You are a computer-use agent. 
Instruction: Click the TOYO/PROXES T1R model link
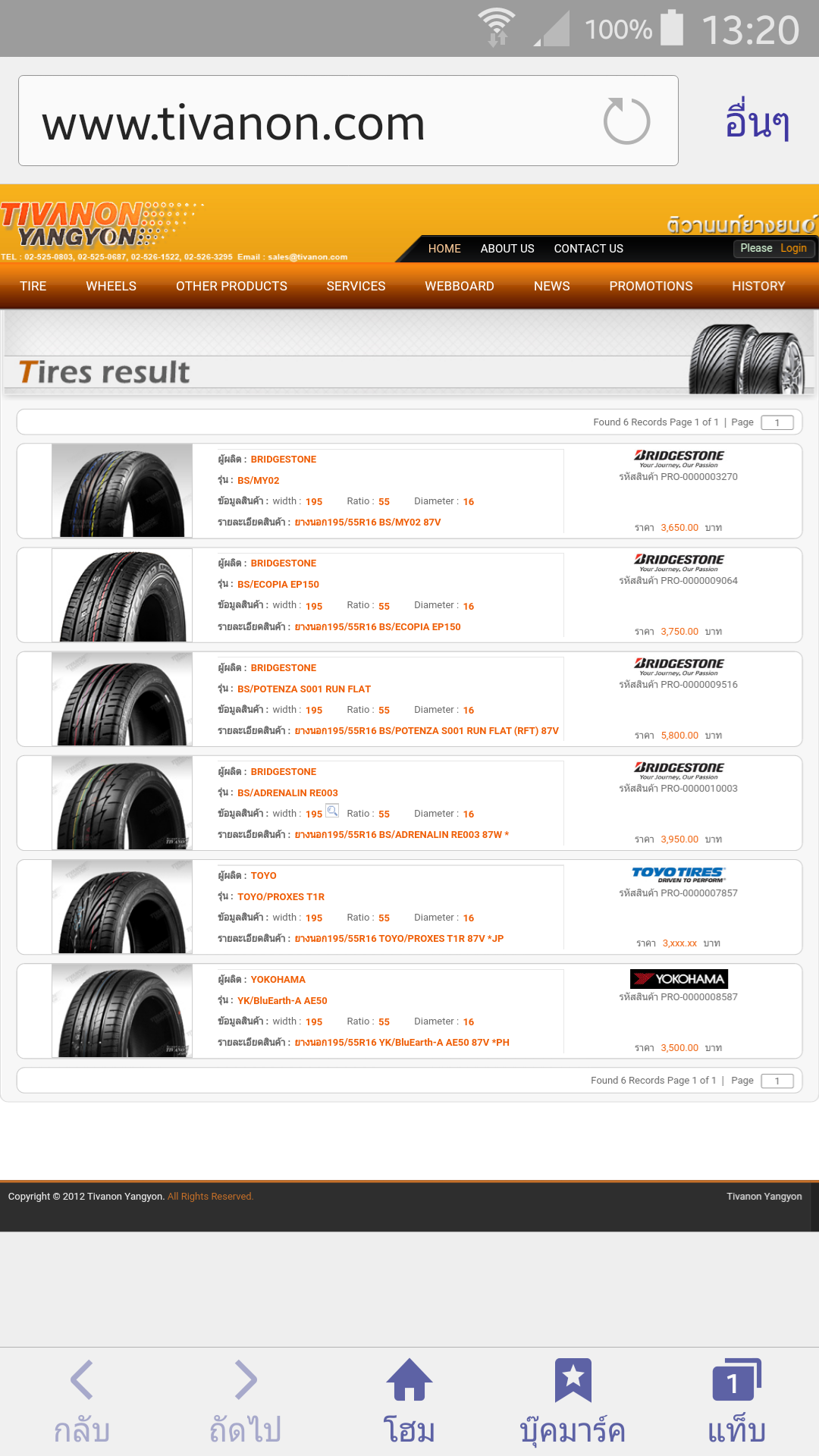pyautogui.click(x=281, y=896)
